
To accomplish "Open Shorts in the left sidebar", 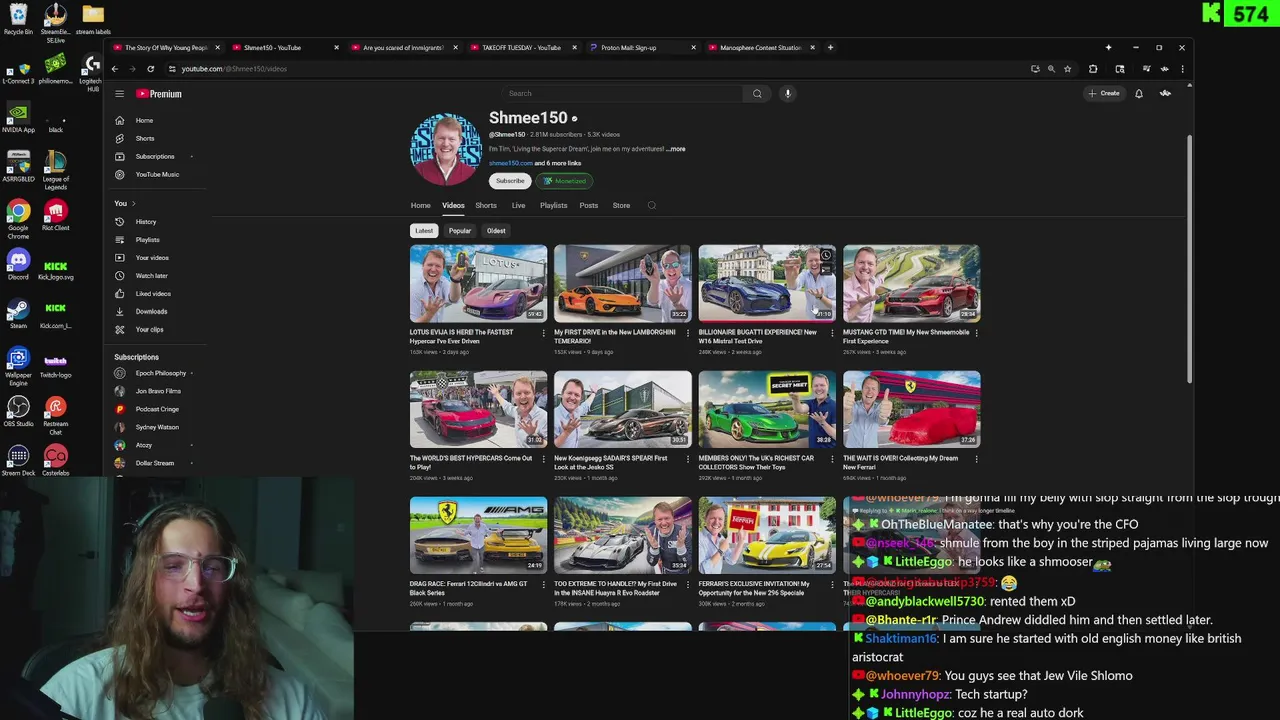I will coord(145,138).
